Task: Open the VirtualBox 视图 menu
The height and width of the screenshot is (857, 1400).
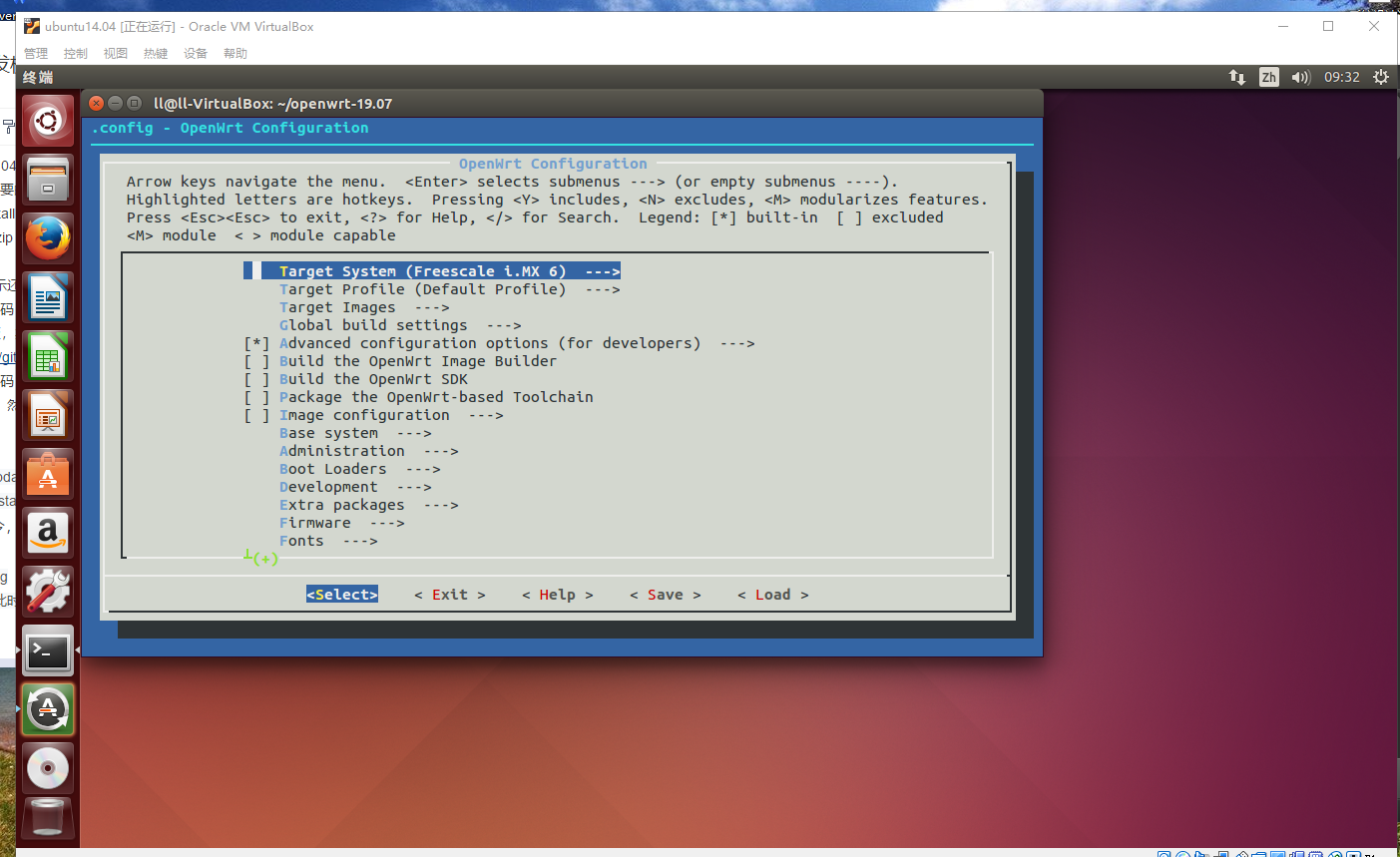Action: click(116, 53)
